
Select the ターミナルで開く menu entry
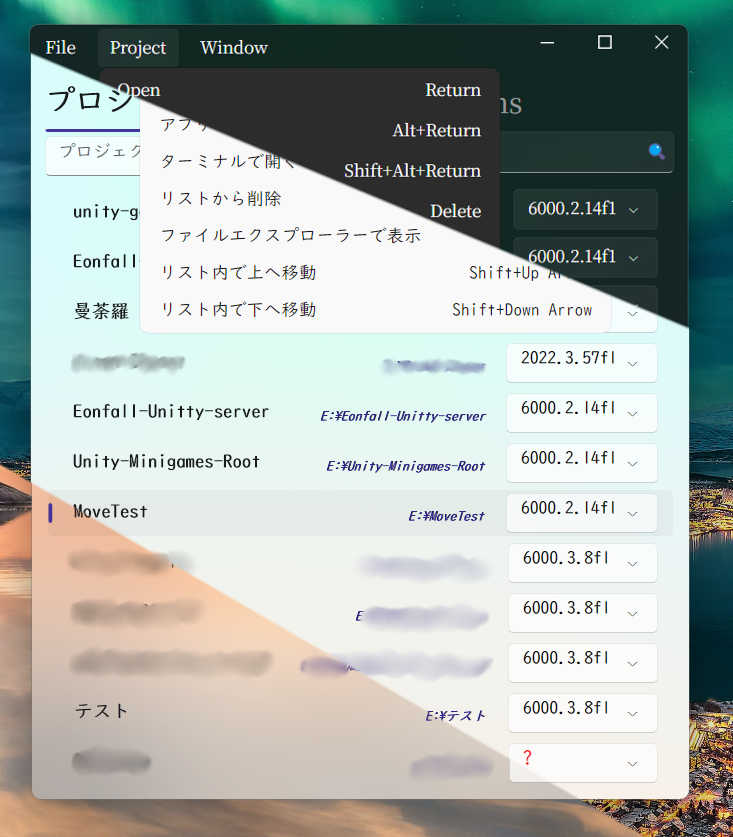[228, 160]
